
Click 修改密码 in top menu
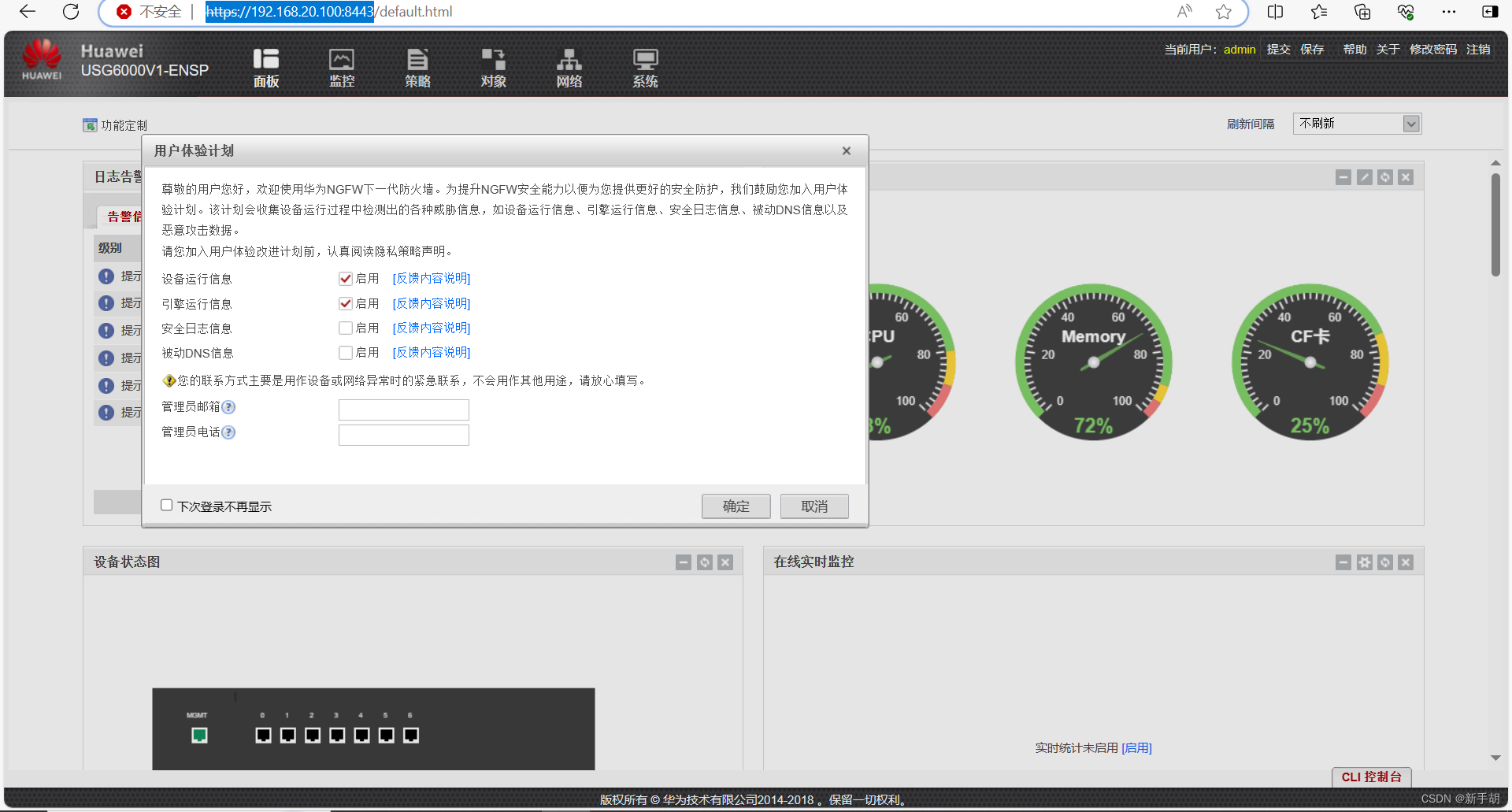tap(1433, 50)
